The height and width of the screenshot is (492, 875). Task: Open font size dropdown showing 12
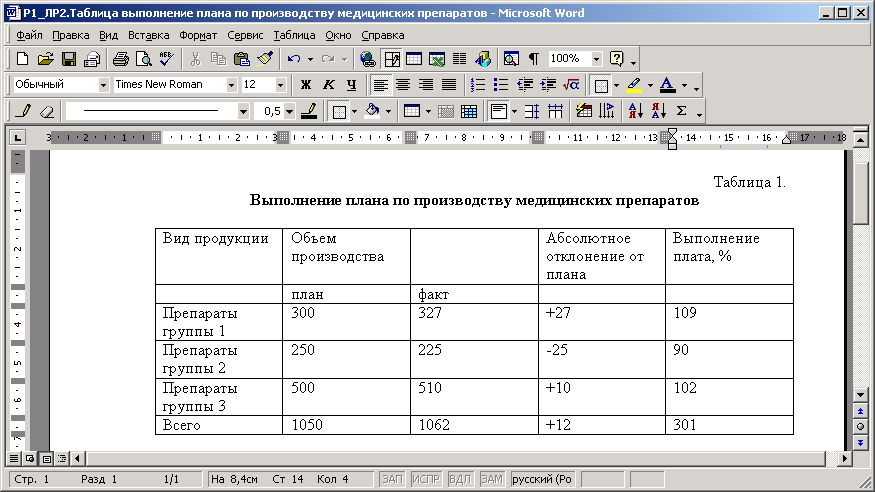pyautogui.click(x=280, y=85)
